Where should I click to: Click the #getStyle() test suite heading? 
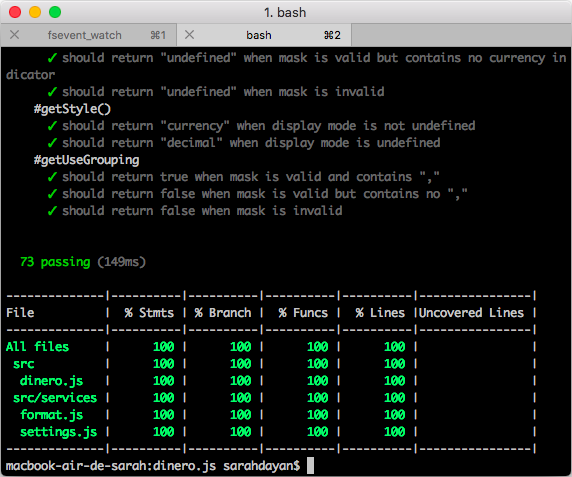point(72,109)
